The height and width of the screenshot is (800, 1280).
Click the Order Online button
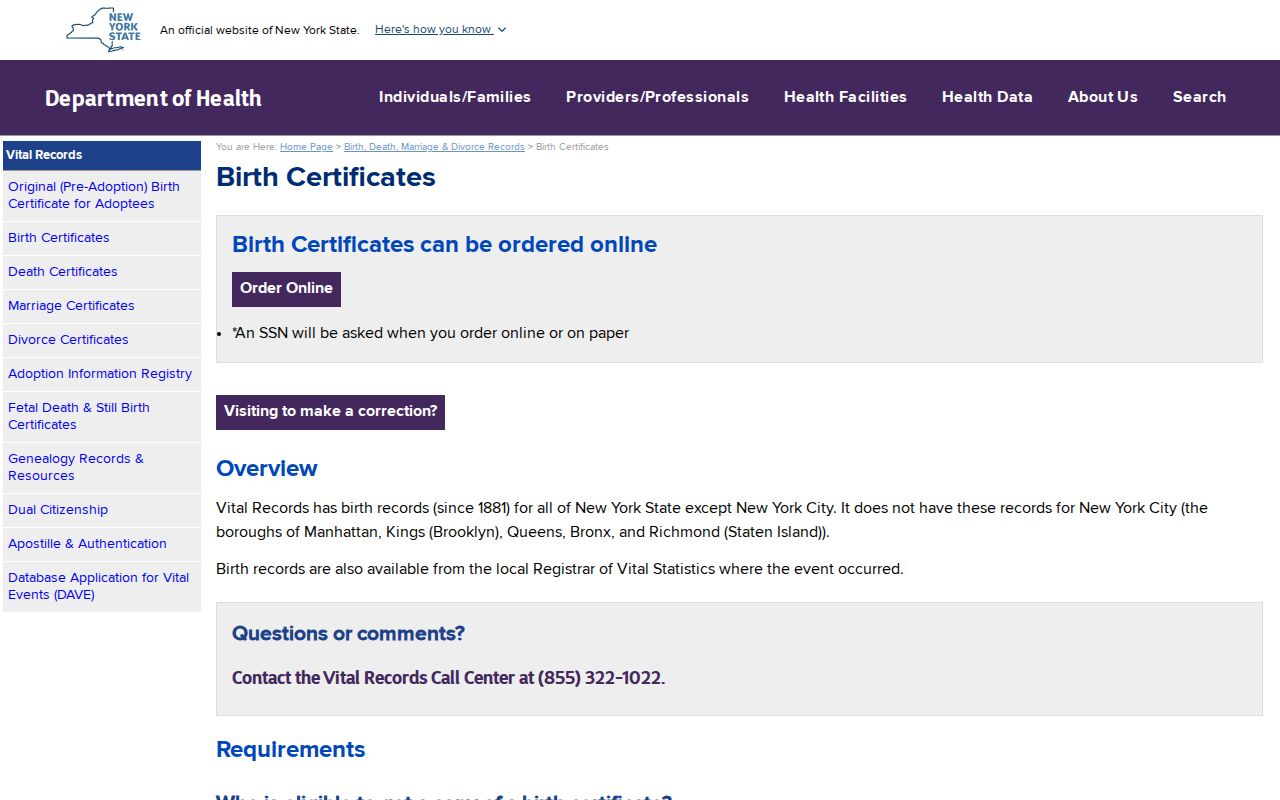pyautogui.click(x=286, y=289)
